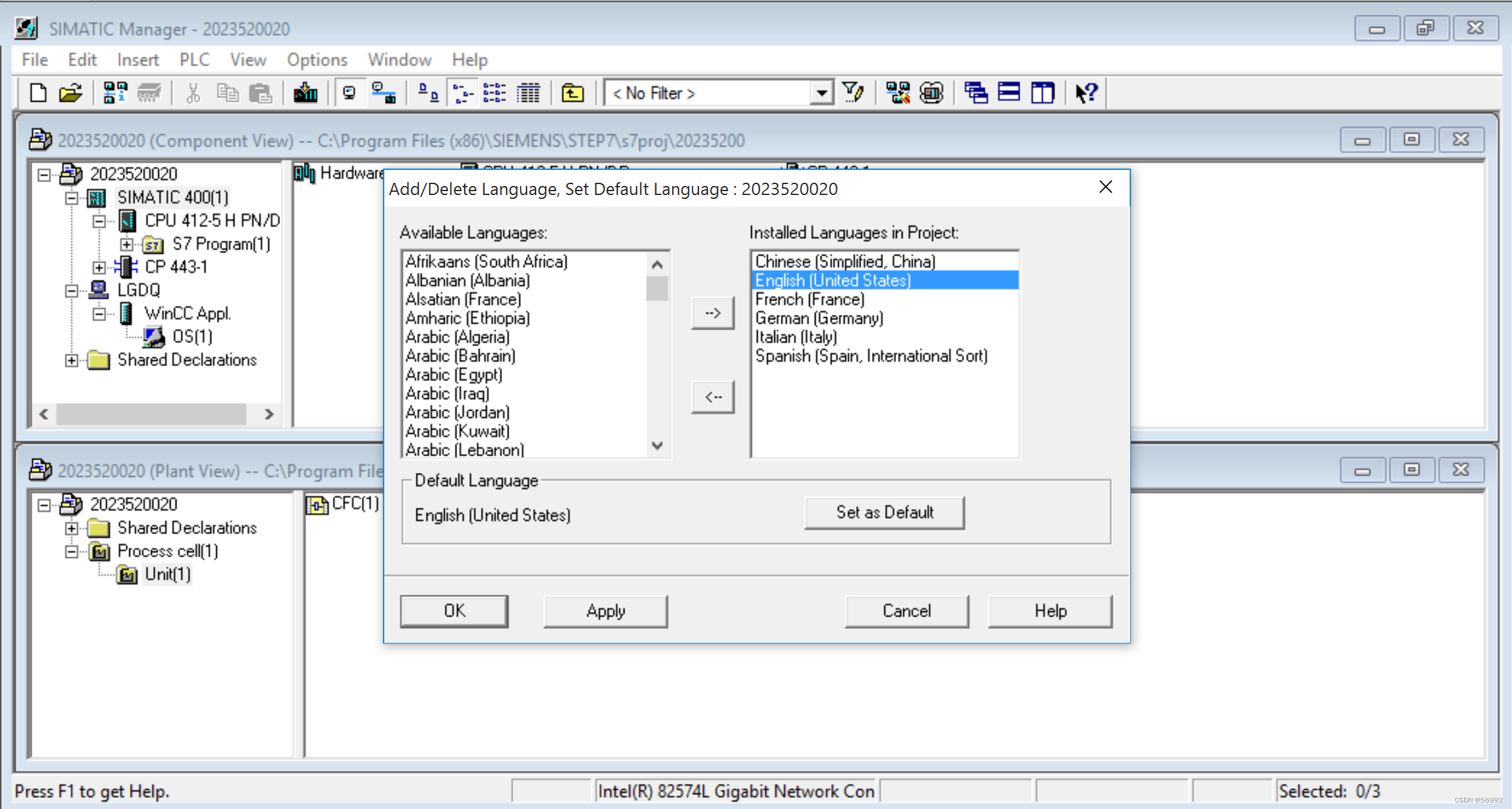This screenshot has width=1512, height=809.
Task: Click the Up One Level folder icon
Action: coord(573,93)
